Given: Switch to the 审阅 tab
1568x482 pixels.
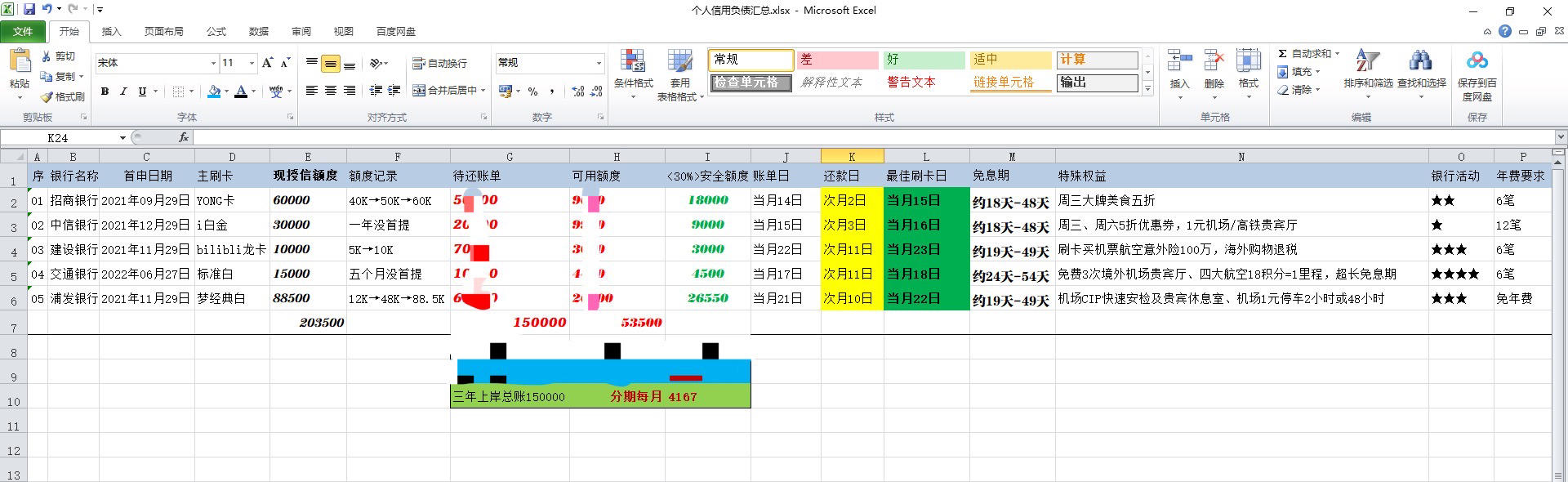Looking at the screenshot, I should 301,32.
